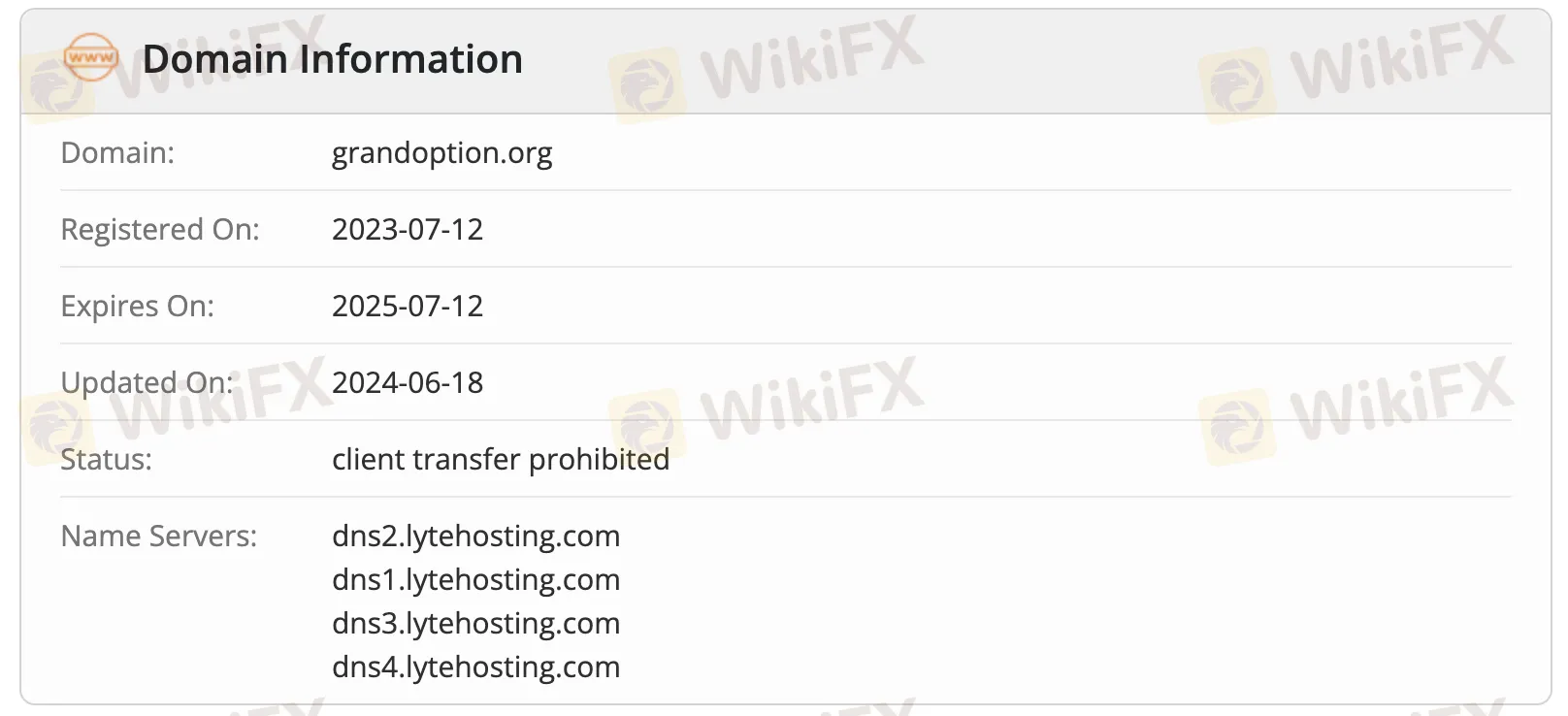Click the Domain: field label
The image size is (1568, 716).
pyautogui.click(x=117, y=152)
